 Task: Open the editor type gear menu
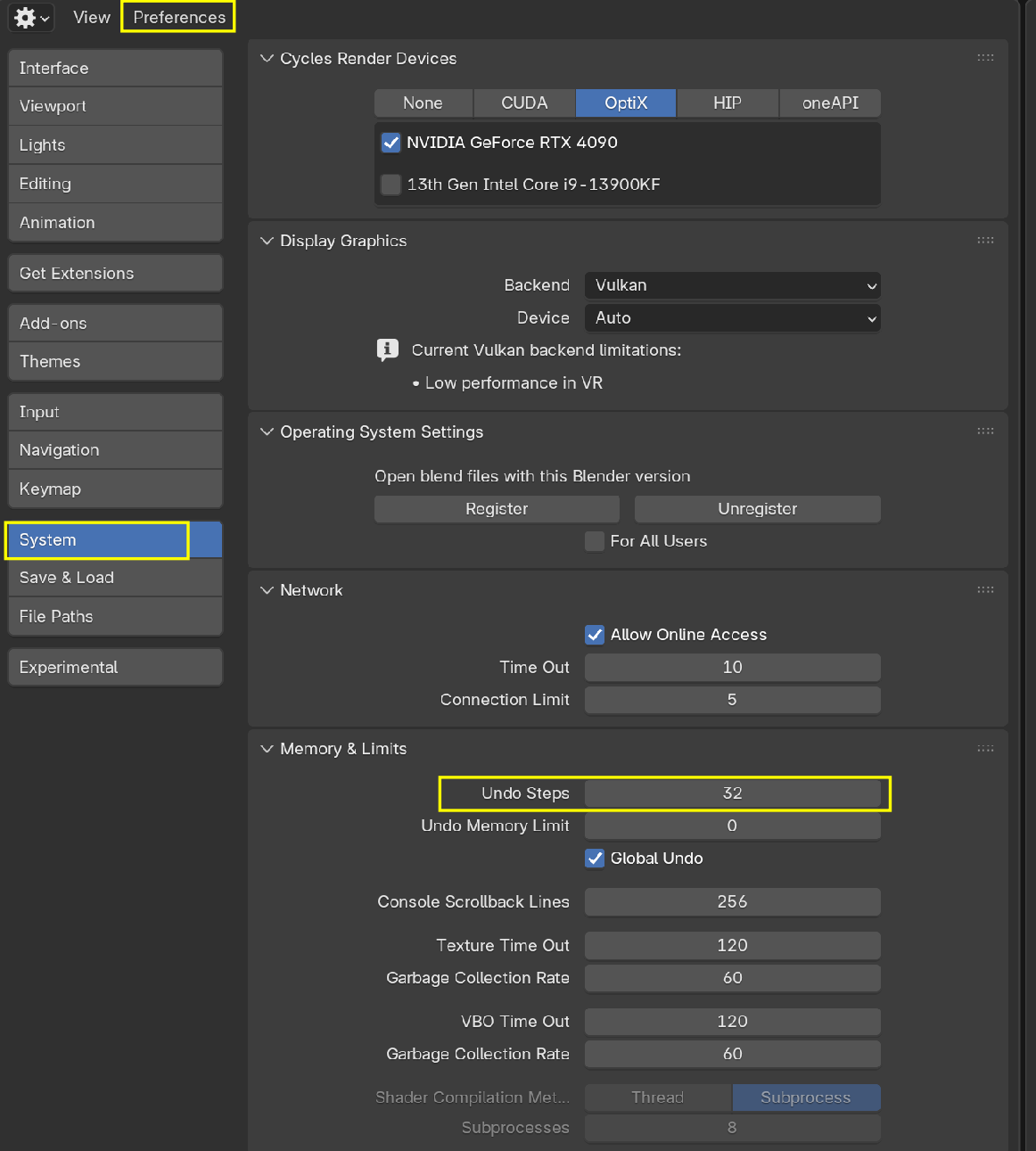click(x=31, y=18)
